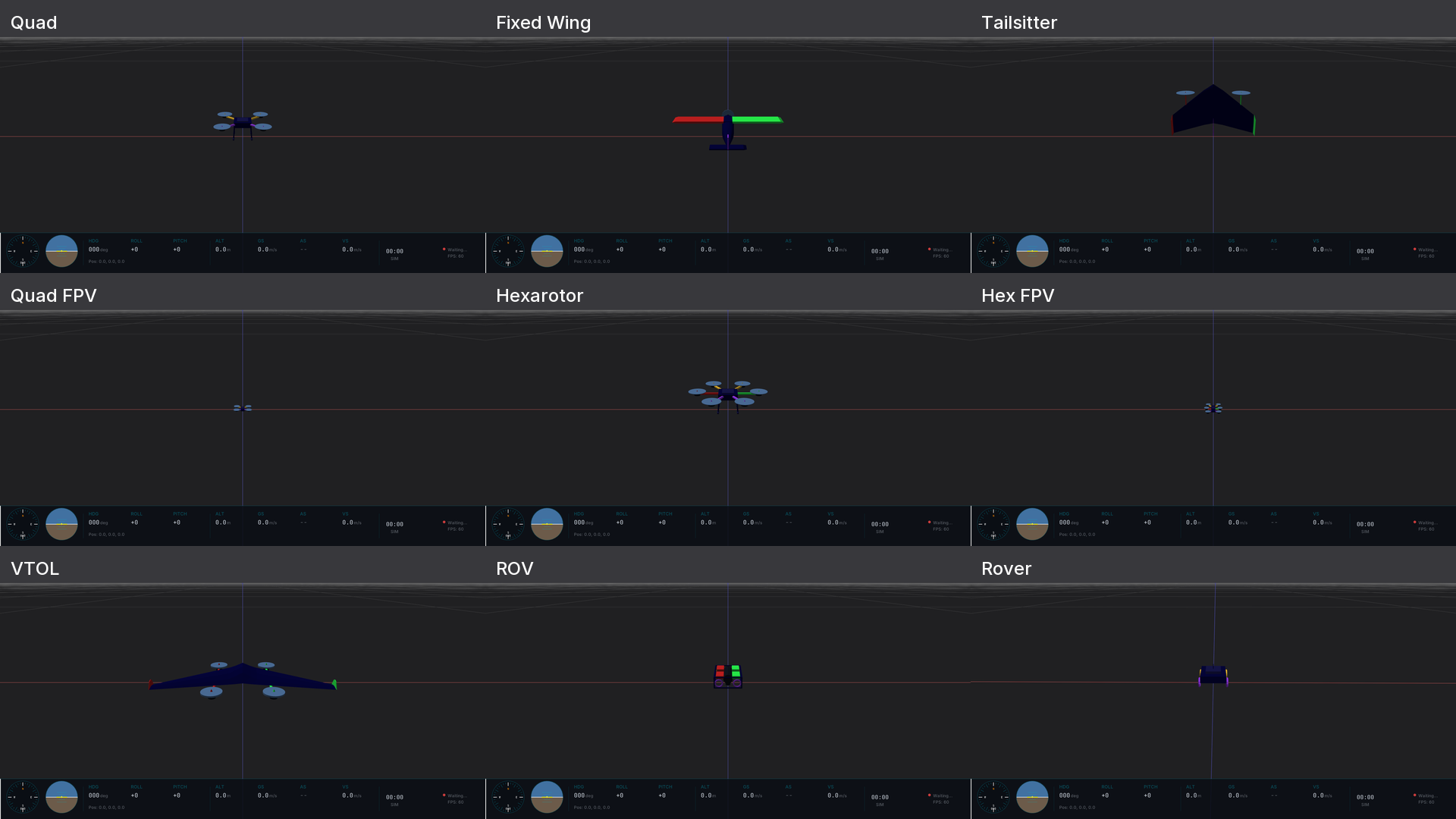Click the red Waiting status in Quad panel

[x=455, y=249]
